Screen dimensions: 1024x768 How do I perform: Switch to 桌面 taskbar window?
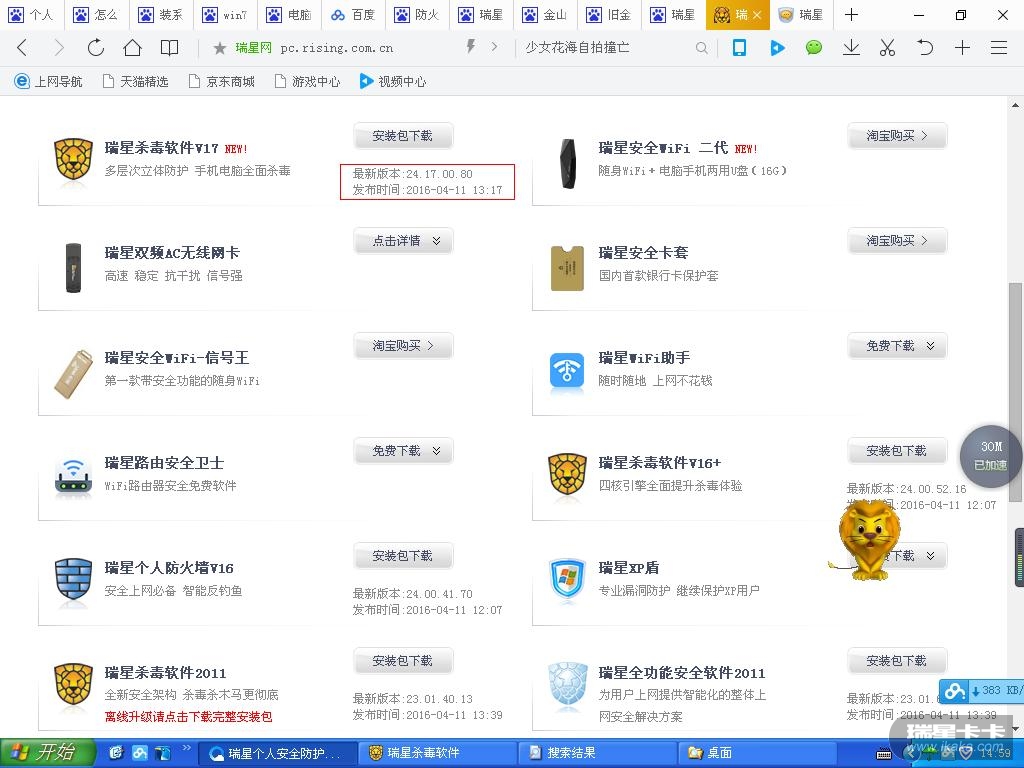tap(756, 753)
